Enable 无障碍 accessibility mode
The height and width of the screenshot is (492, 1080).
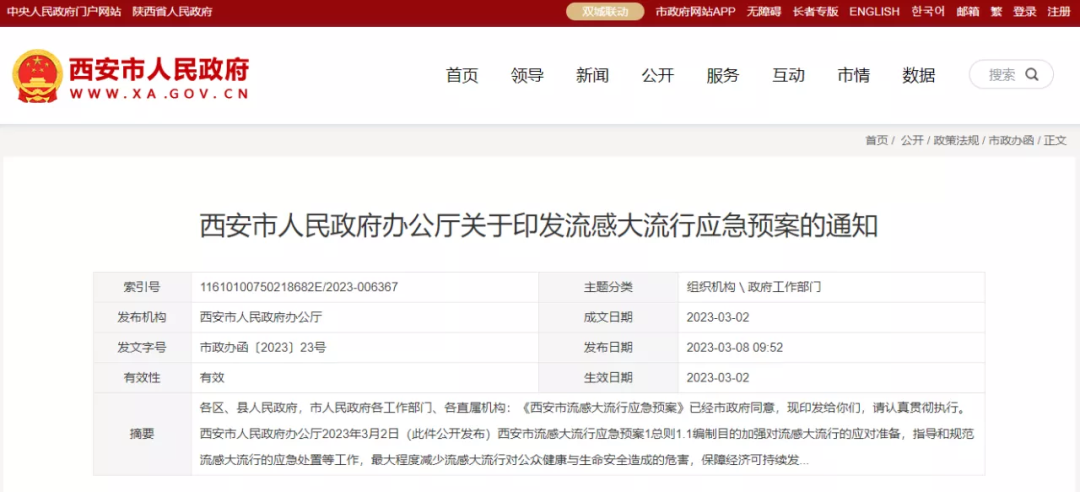(x=764, y=12)
